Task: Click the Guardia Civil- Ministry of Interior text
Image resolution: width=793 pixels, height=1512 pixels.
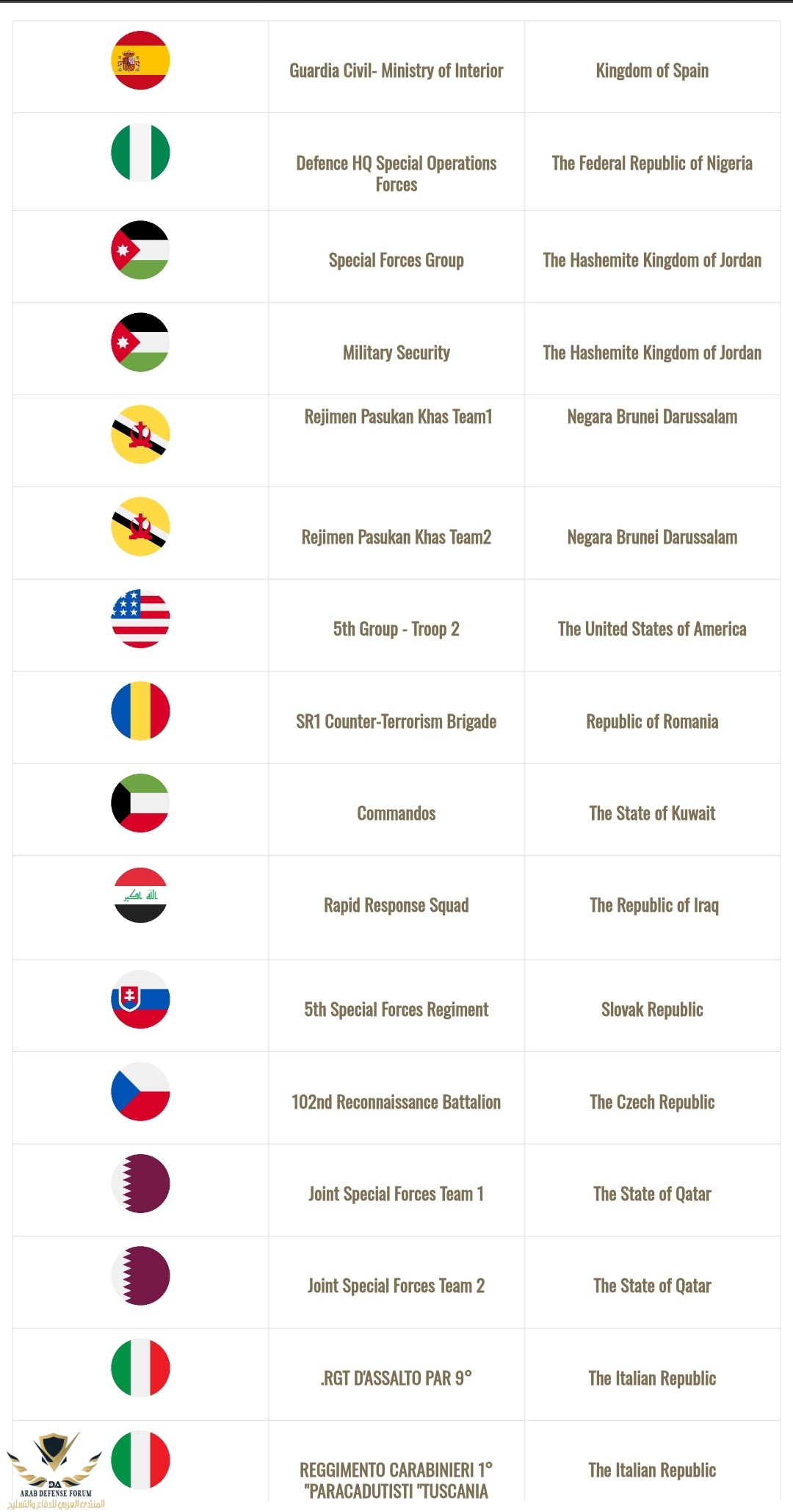Action: pos(396,71)
